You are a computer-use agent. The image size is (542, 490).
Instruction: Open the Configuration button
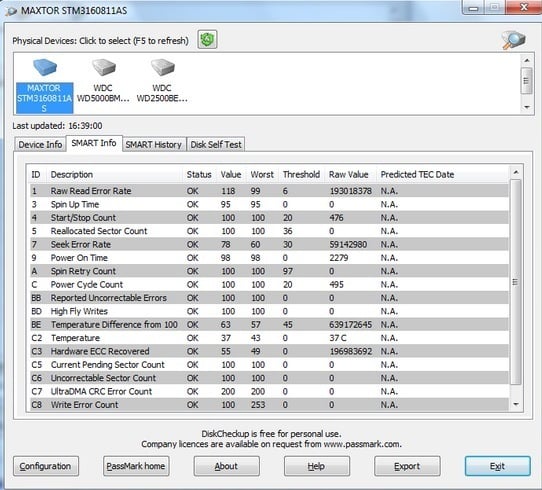point(46,466)
